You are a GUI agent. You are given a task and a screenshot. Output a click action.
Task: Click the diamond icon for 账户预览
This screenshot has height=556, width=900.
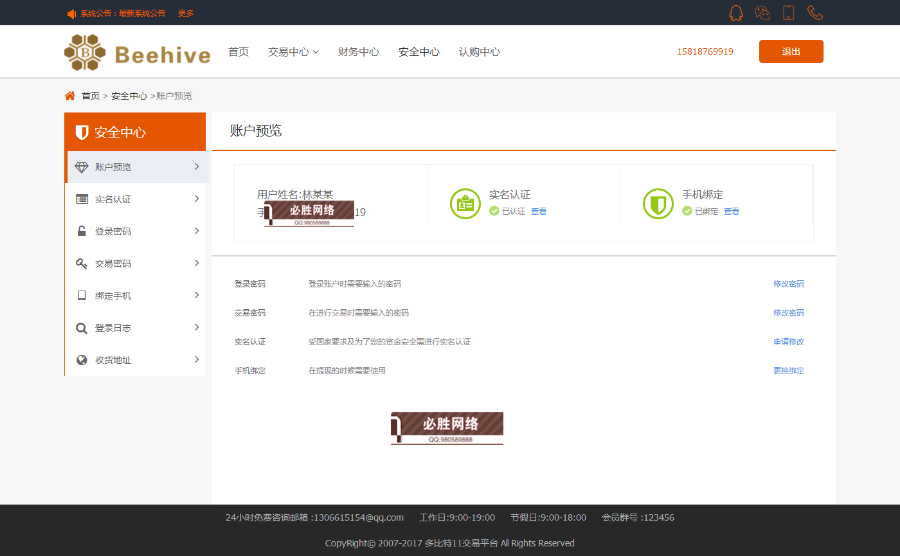[82, 167]
